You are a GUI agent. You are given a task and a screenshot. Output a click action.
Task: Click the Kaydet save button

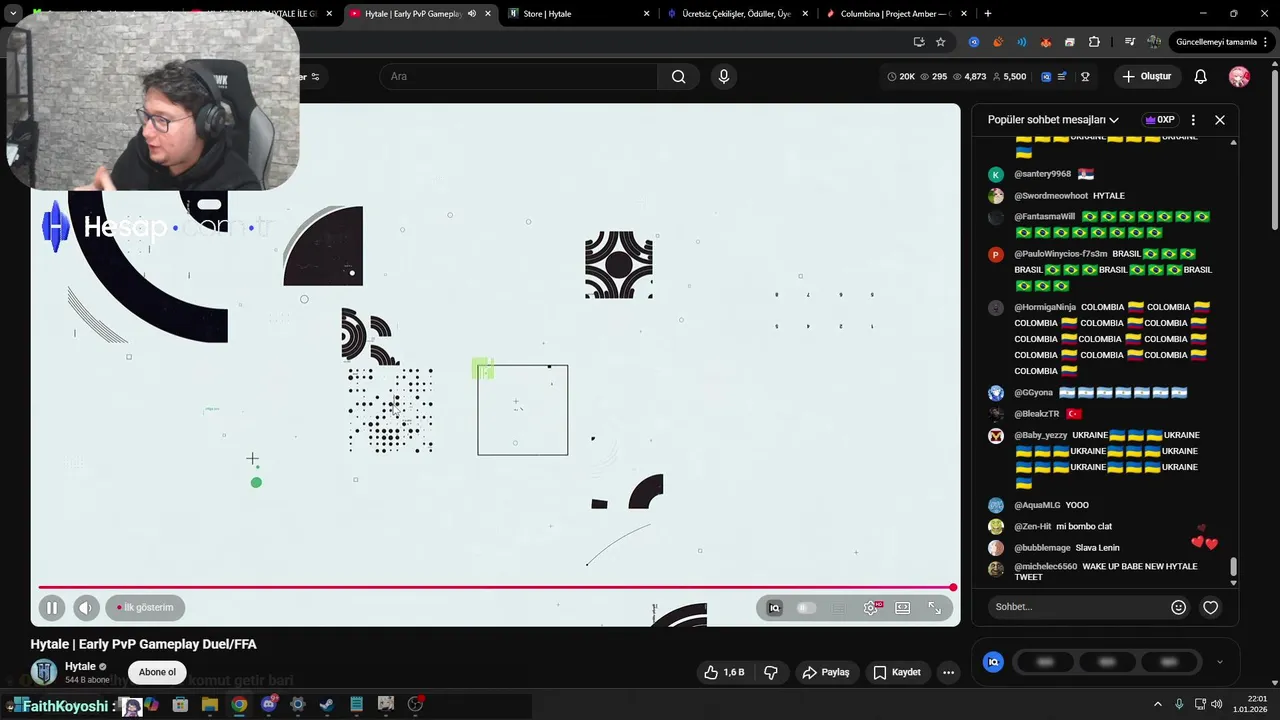coord(896,672)
